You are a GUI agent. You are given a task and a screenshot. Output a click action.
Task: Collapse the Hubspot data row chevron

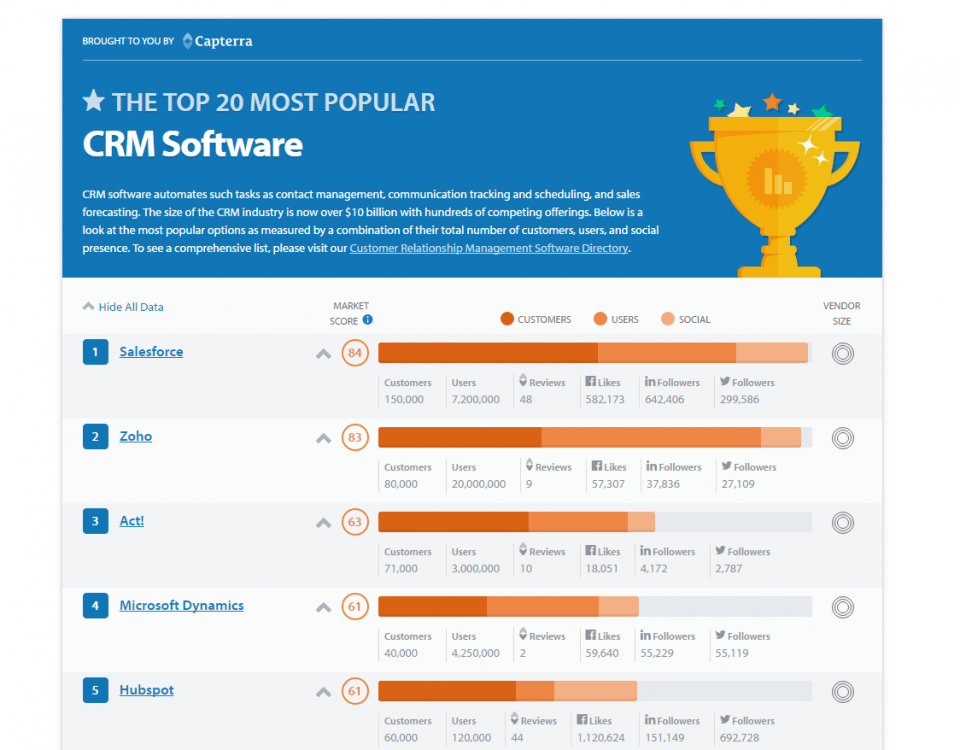coord(323,692)
